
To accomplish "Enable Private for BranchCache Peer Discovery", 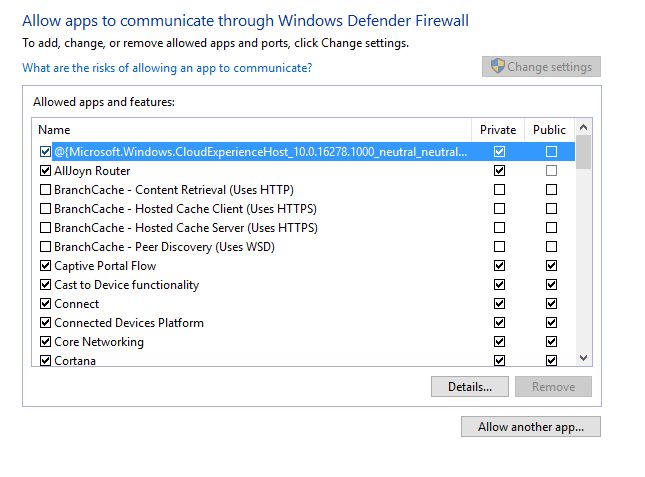I will (499, 247).
